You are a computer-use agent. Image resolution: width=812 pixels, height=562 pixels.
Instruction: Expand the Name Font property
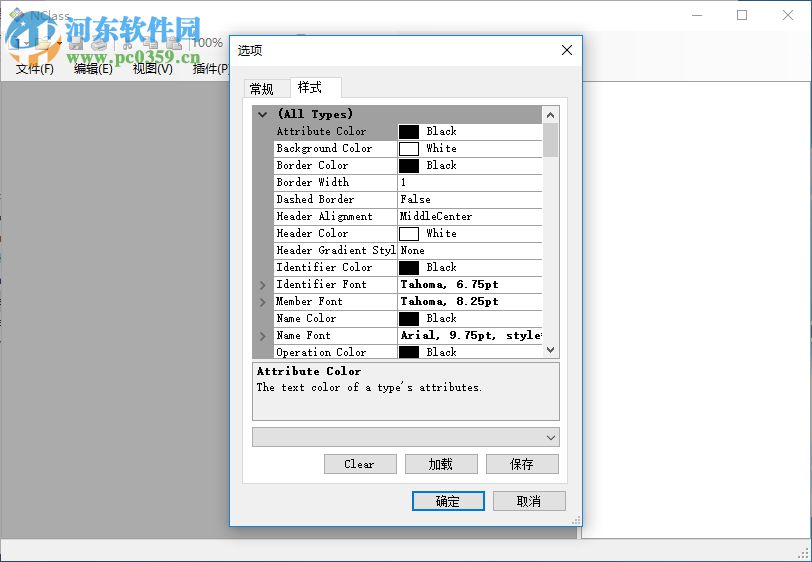click(263, 336)
